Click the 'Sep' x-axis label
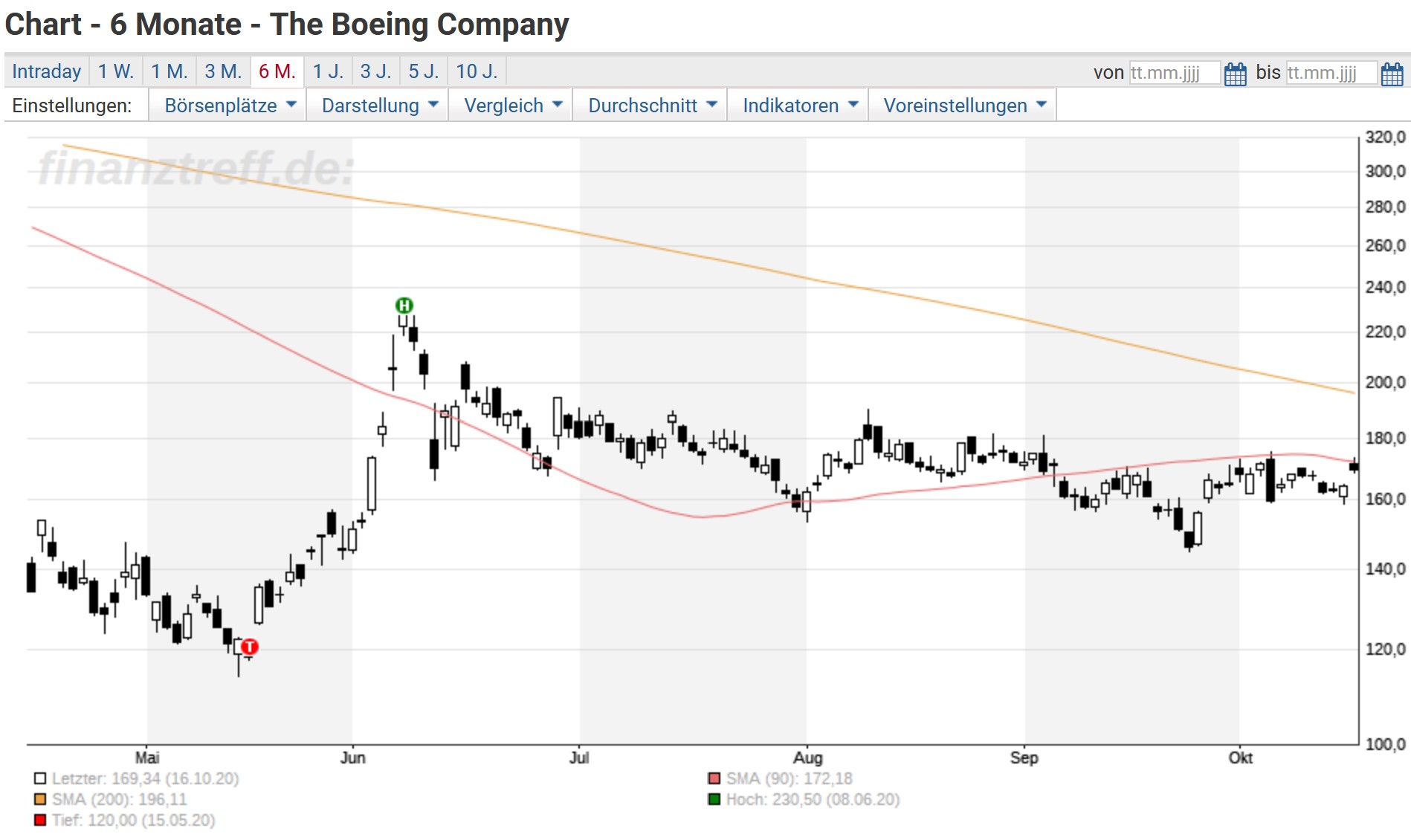This screenshot has height=840, width=1411. (1024, 757)
